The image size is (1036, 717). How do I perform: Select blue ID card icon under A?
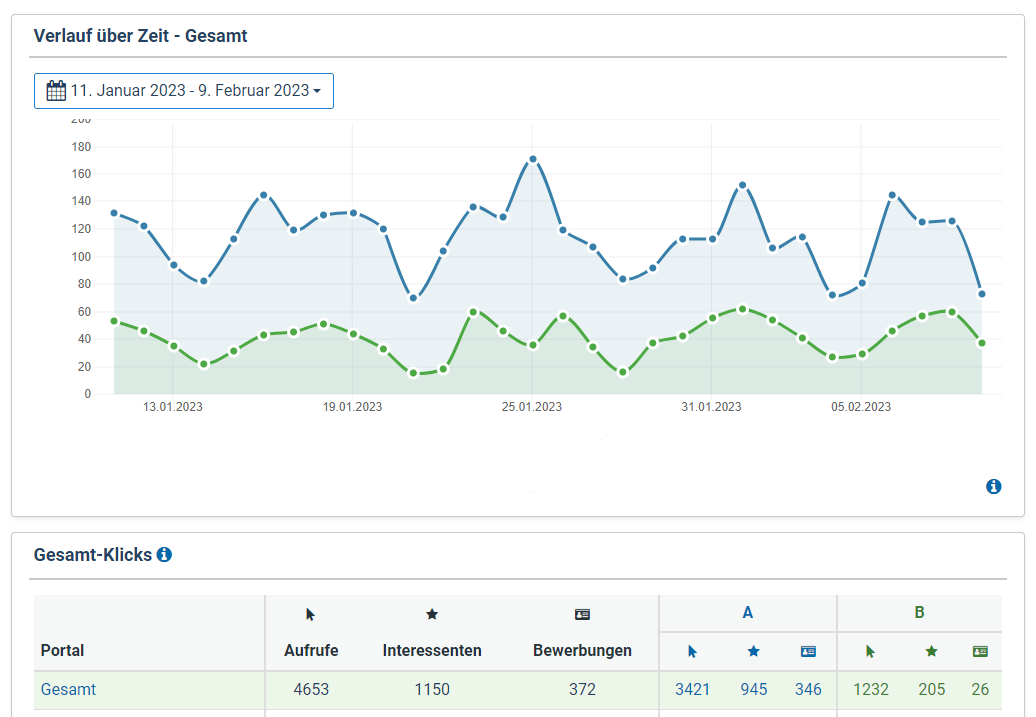point(808,651)
